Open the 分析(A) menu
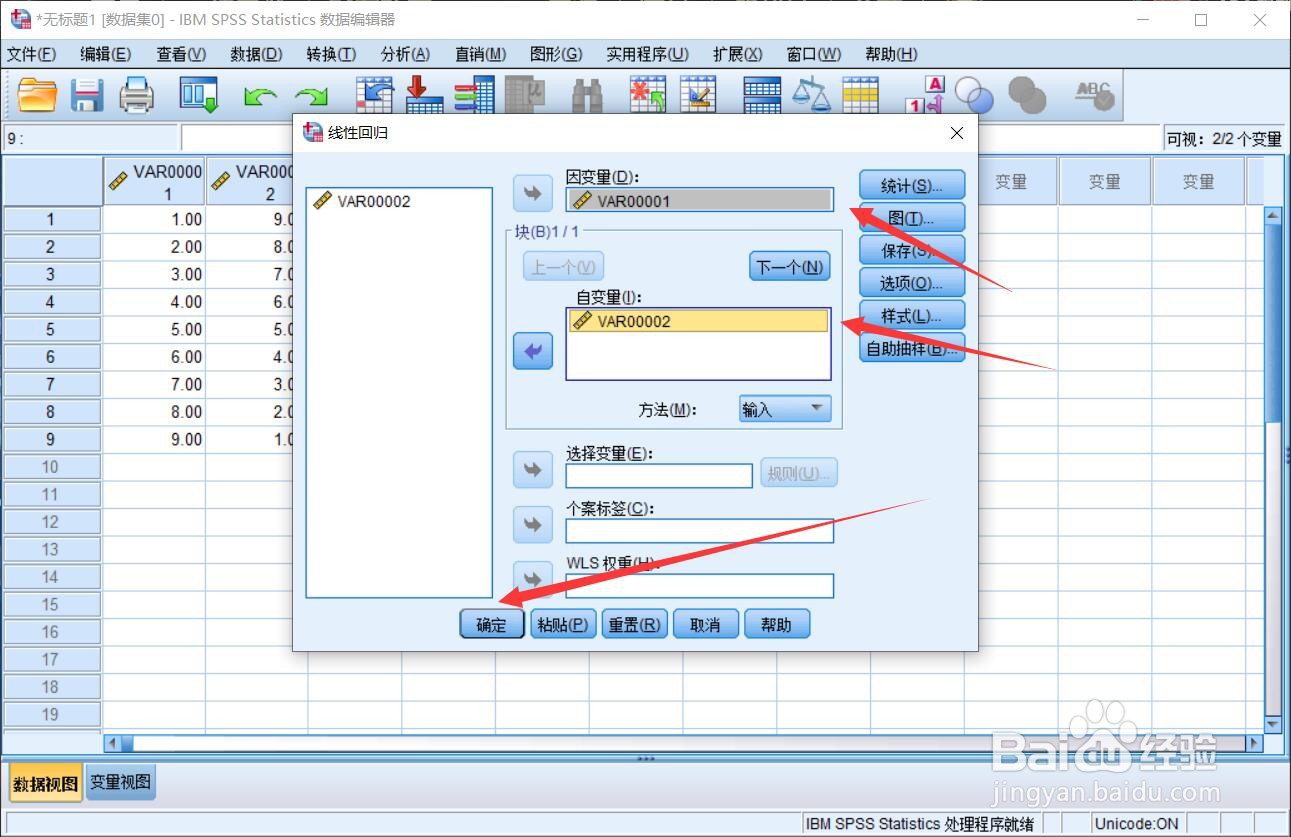Screen dimensions: 1291x837 click(405, 54)
